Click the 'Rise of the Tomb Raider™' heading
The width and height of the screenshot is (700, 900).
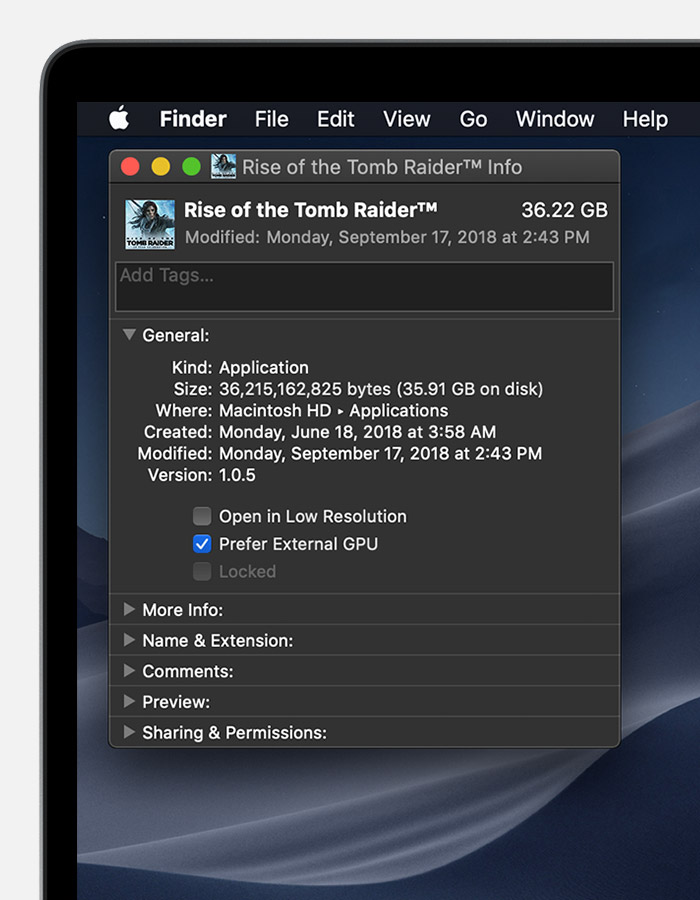click(x=310, y=210)
